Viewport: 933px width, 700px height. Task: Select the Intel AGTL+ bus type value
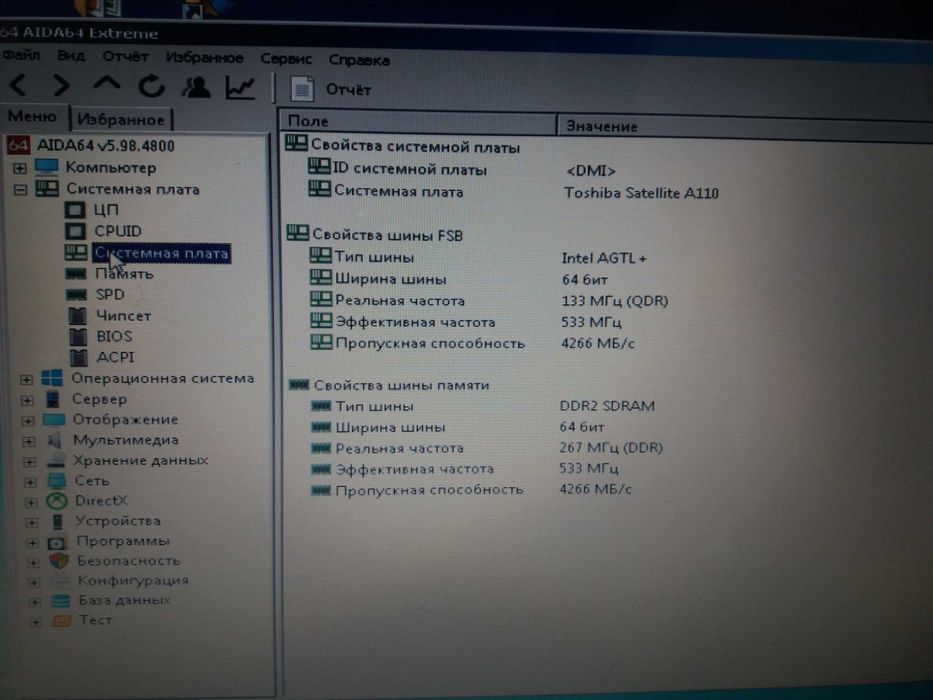tap(604, 258)
